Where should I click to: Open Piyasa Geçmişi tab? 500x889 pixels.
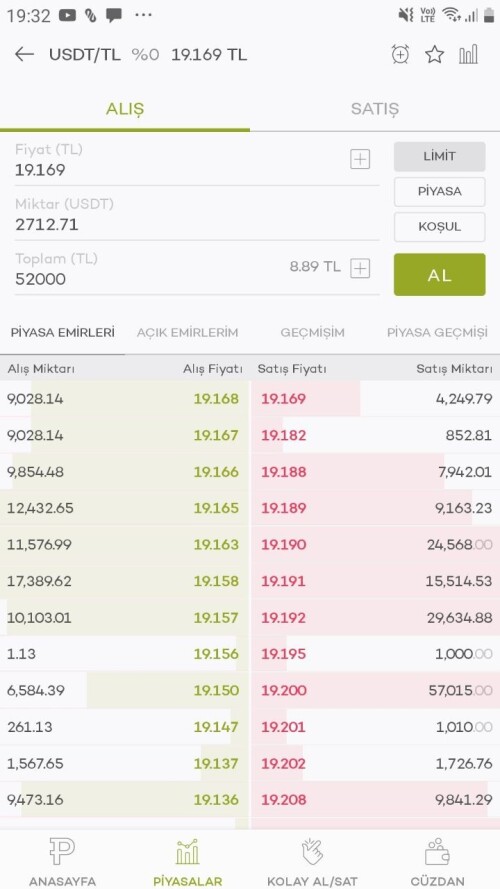tap(437, 333)
